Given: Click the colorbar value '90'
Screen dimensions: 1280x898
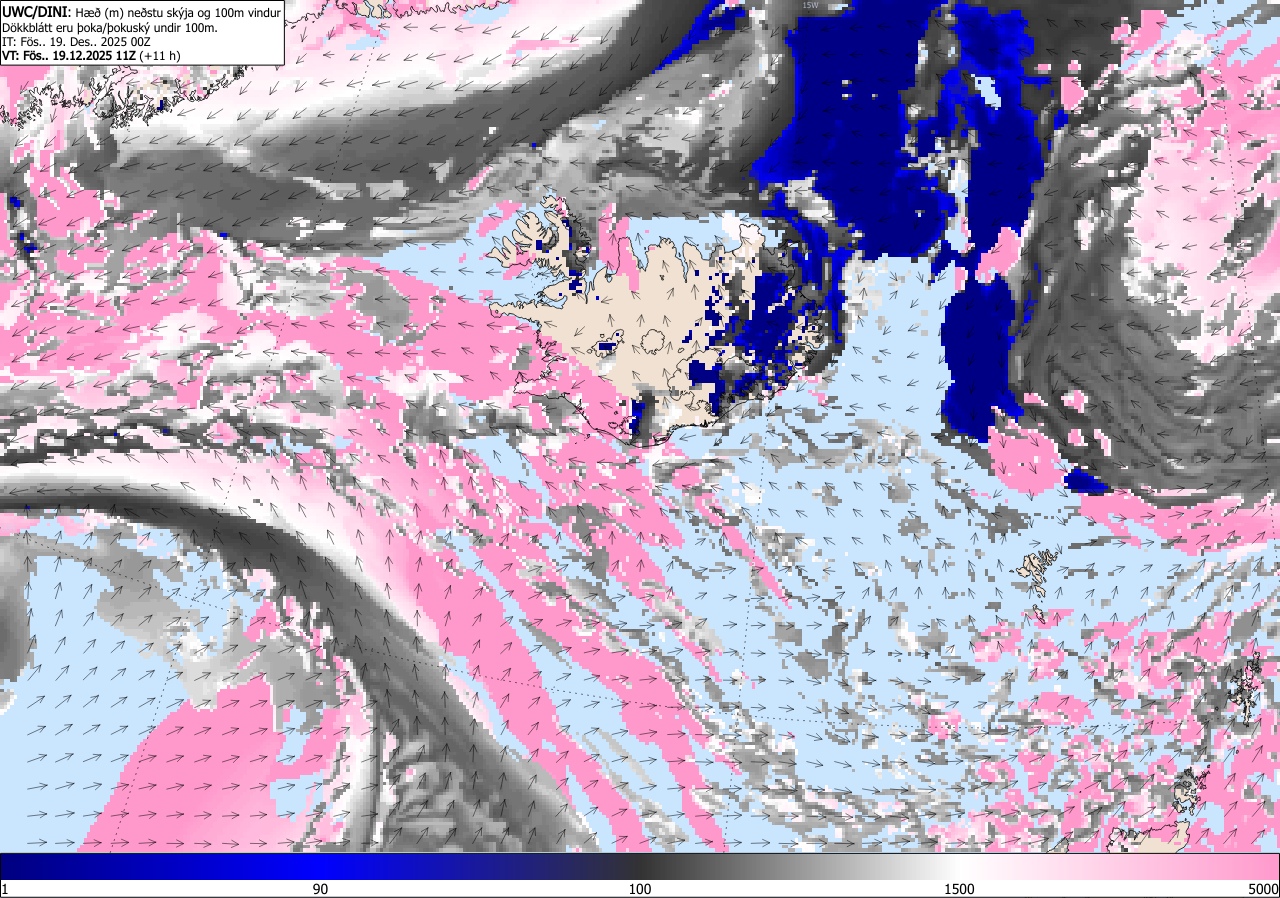Looking at the screenshot, I should (321, 889).
